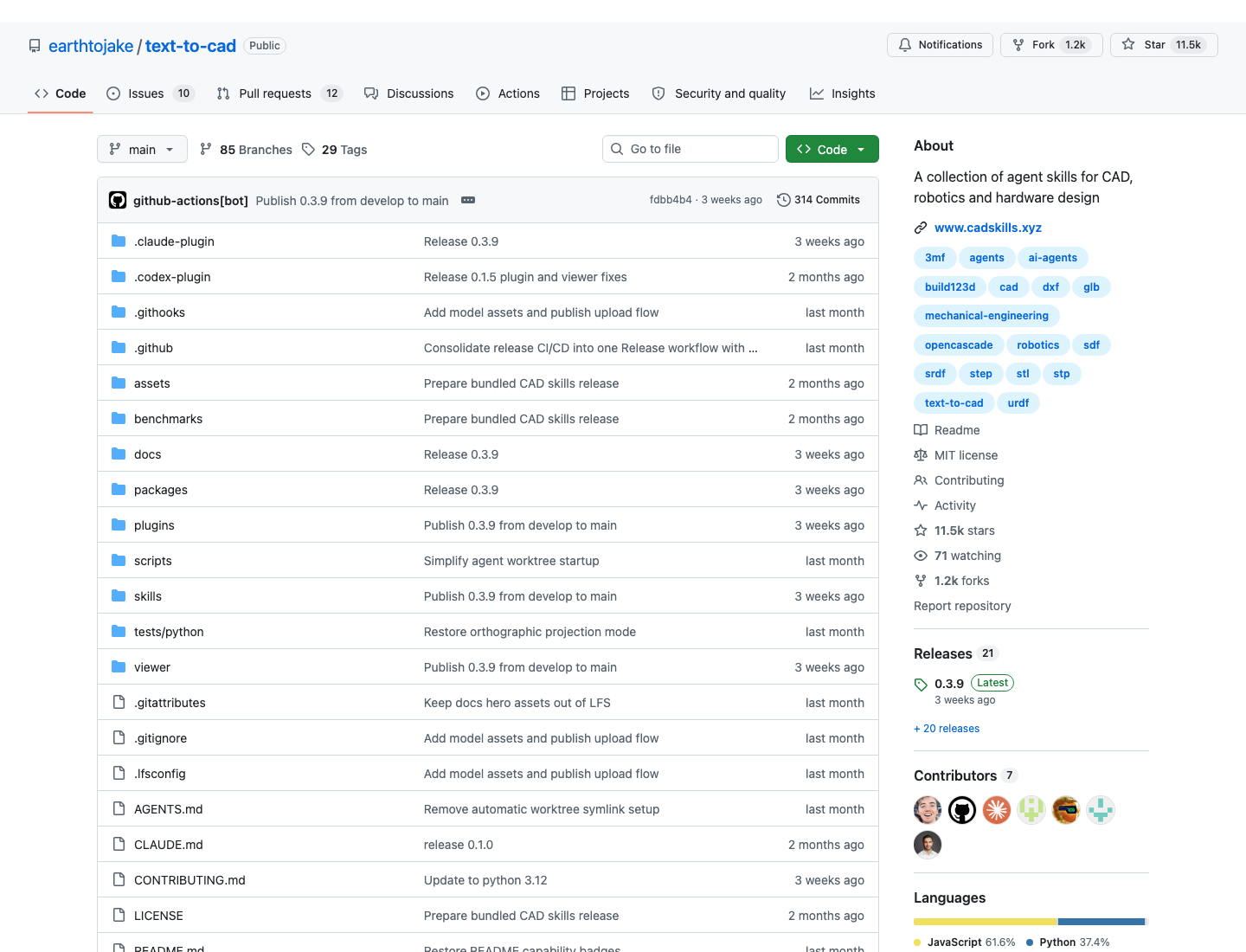Click the repository book icon beside earthtojake
The height and width of the screenshot is (952, 1246).
coord(35,46)
